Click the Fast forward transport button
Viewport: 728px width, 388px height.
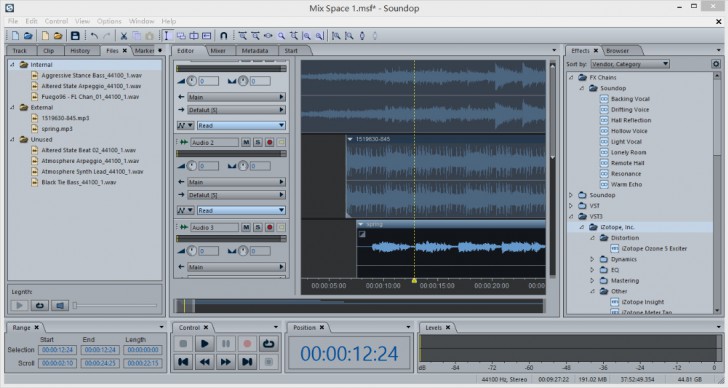pos(226,362)
